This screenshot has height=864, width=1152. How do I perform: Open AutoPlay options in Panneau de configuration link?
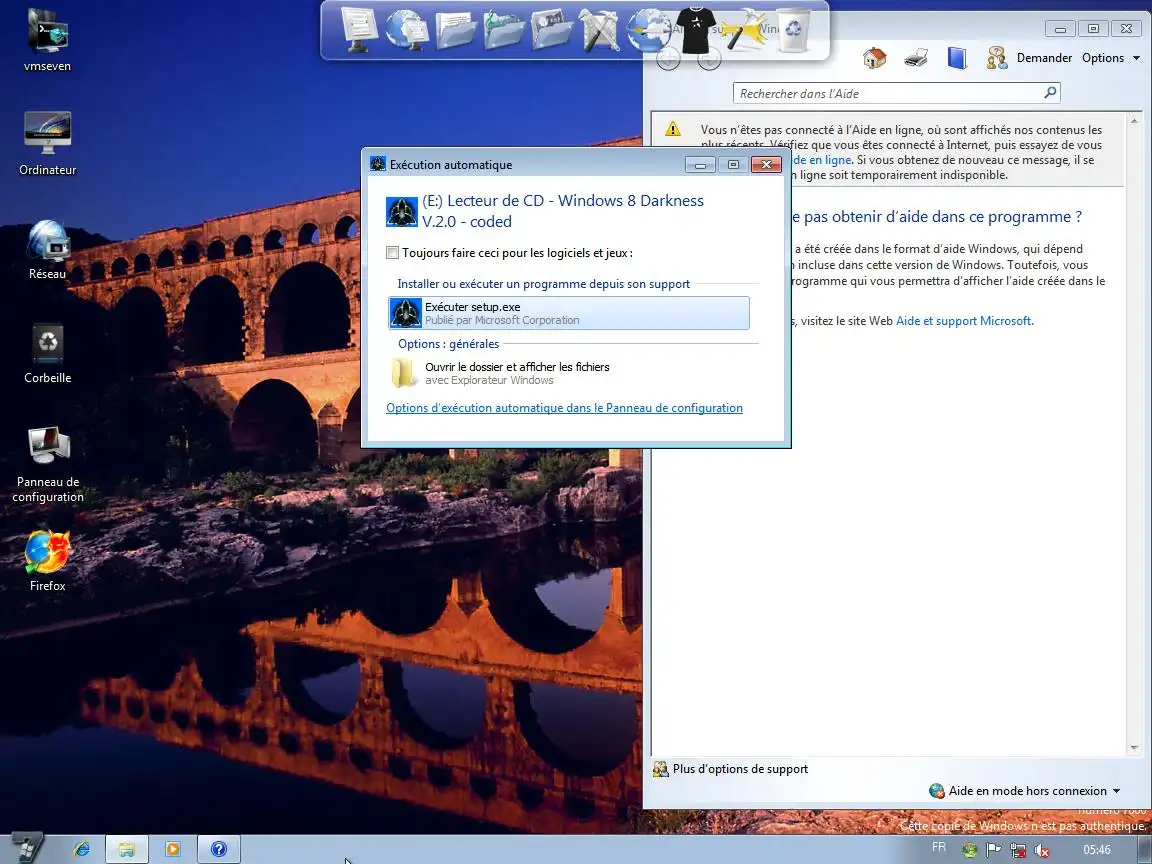[564, 408]
